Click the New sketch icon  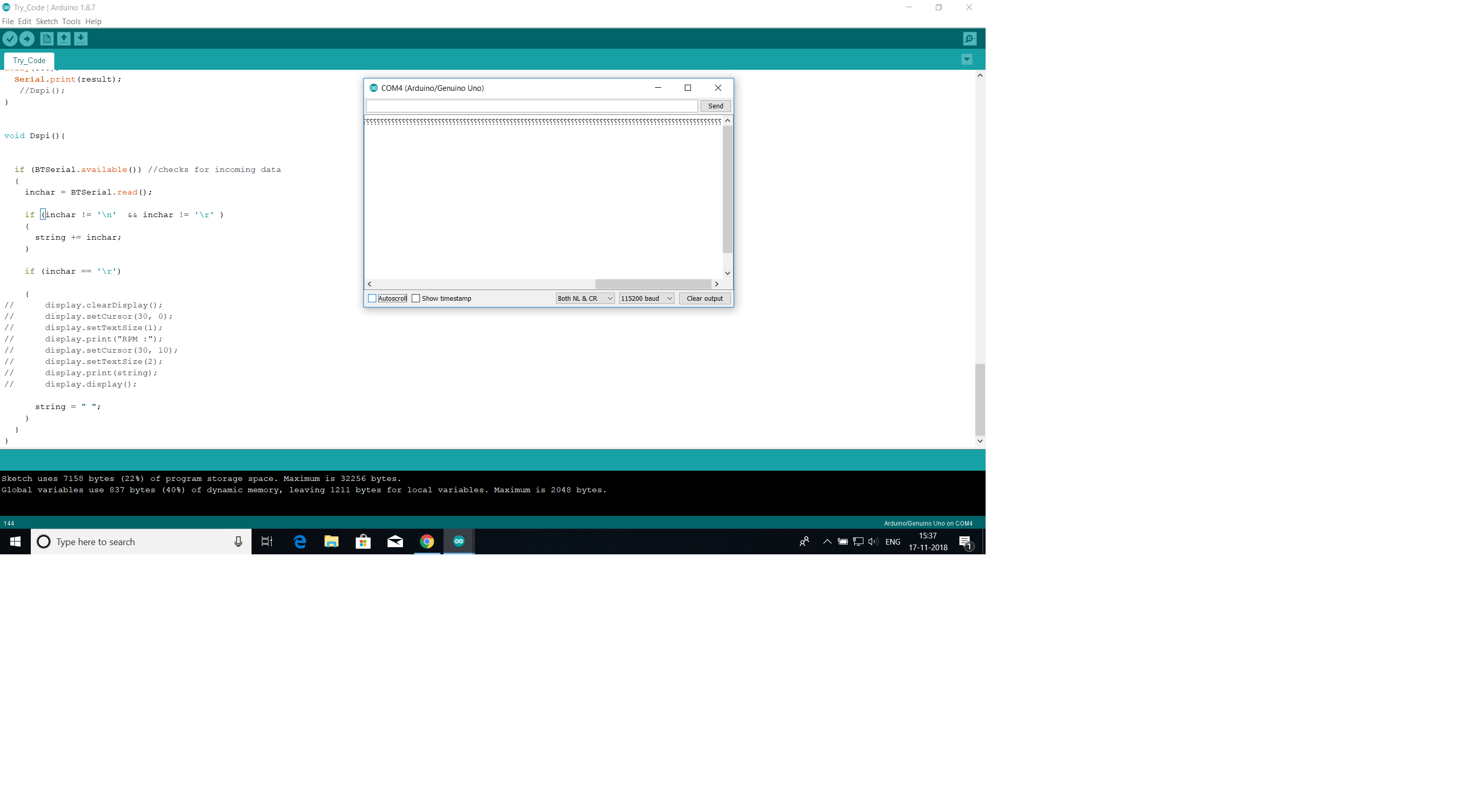47,38
